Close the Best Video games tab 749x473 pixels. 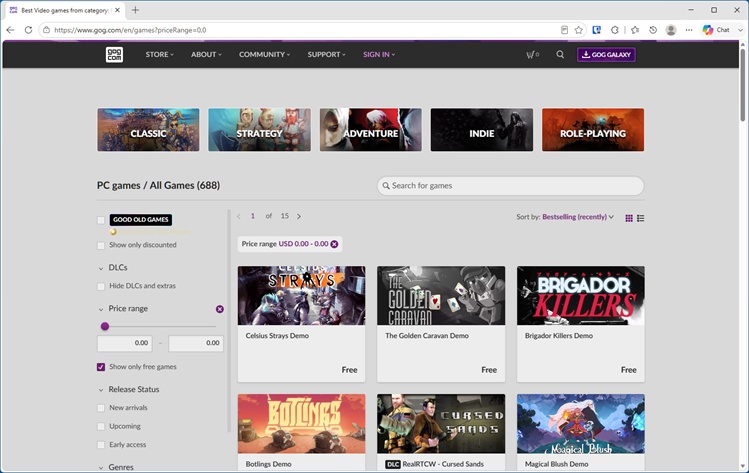pyautogui.click(x=118, y=10)
